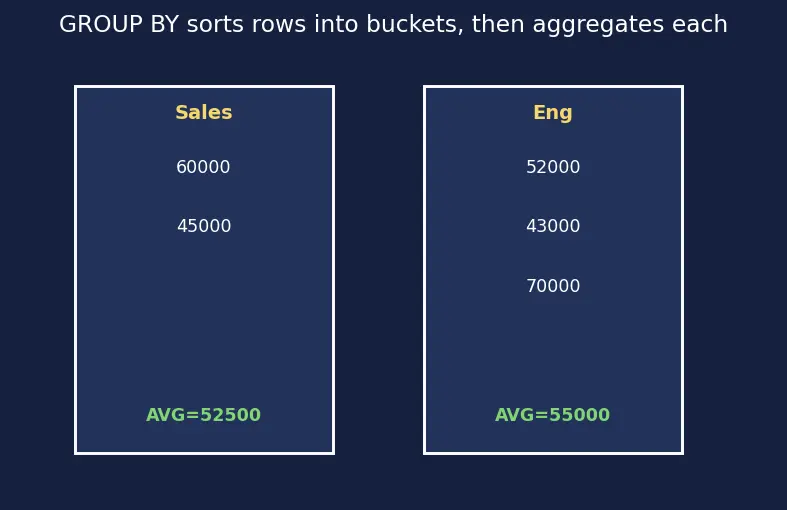The image size is (787, 510).
Task: Select the 43000 value in Eng
Action: tap(553, 226)
